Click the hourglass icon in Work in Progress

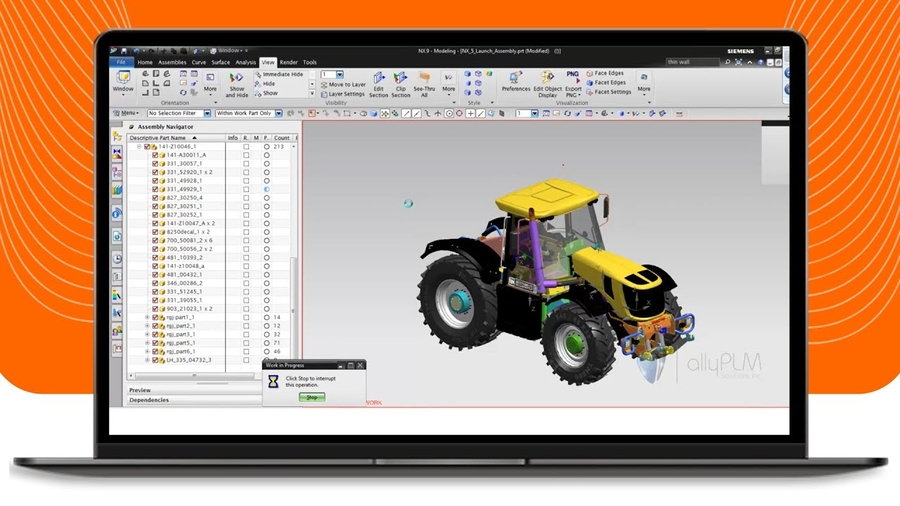click(x=274, y=382)
